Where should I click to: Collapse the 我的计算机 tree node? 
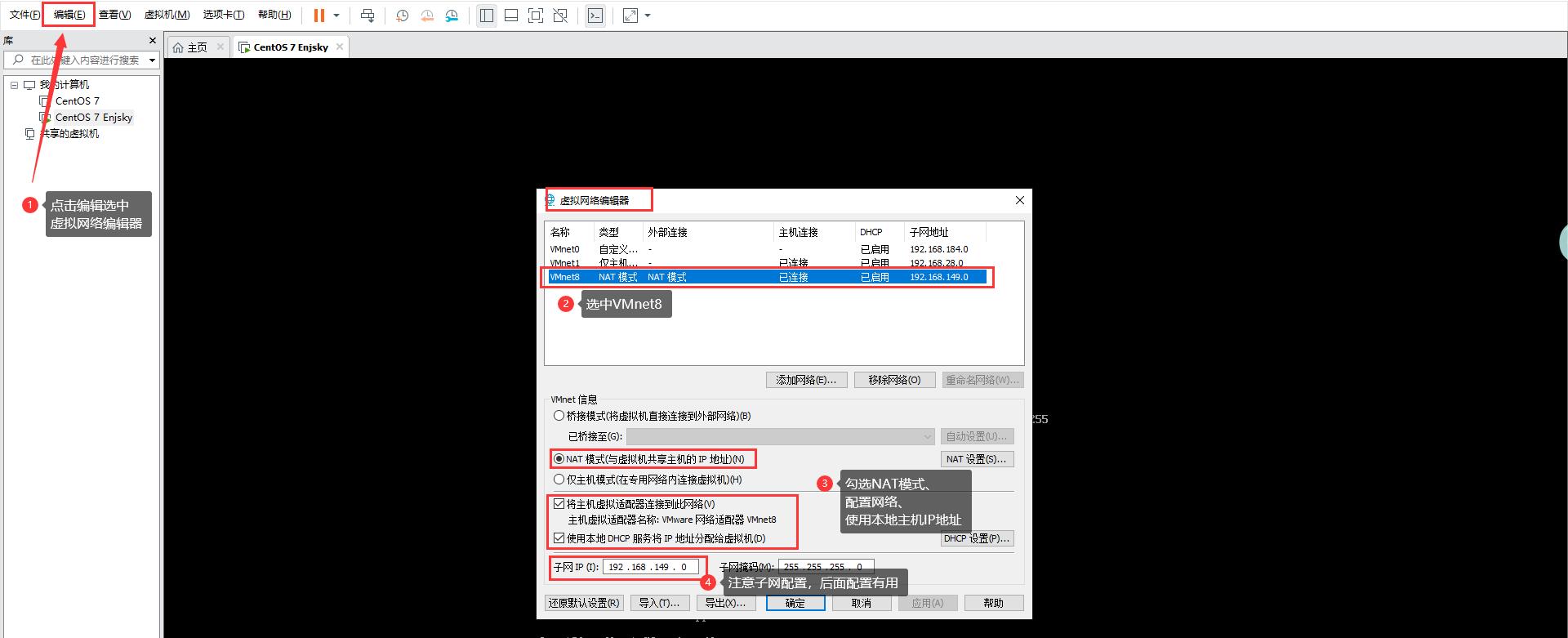tap(14, 85)
